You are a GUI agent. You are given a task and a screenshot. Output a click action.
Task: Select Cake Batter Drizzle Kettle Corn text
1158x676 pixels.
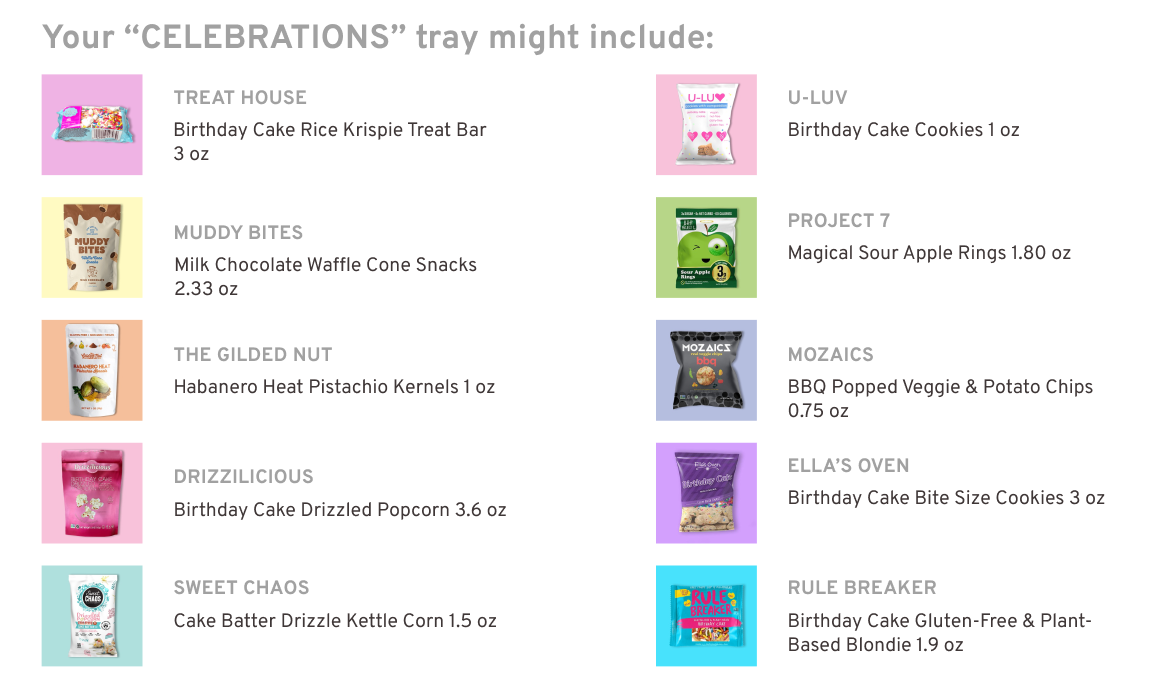point(335,621)
